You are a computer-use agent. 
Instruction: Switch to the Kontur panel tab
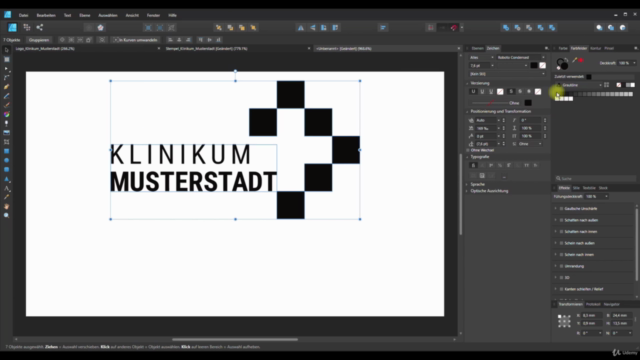click(x=596, y=48)
